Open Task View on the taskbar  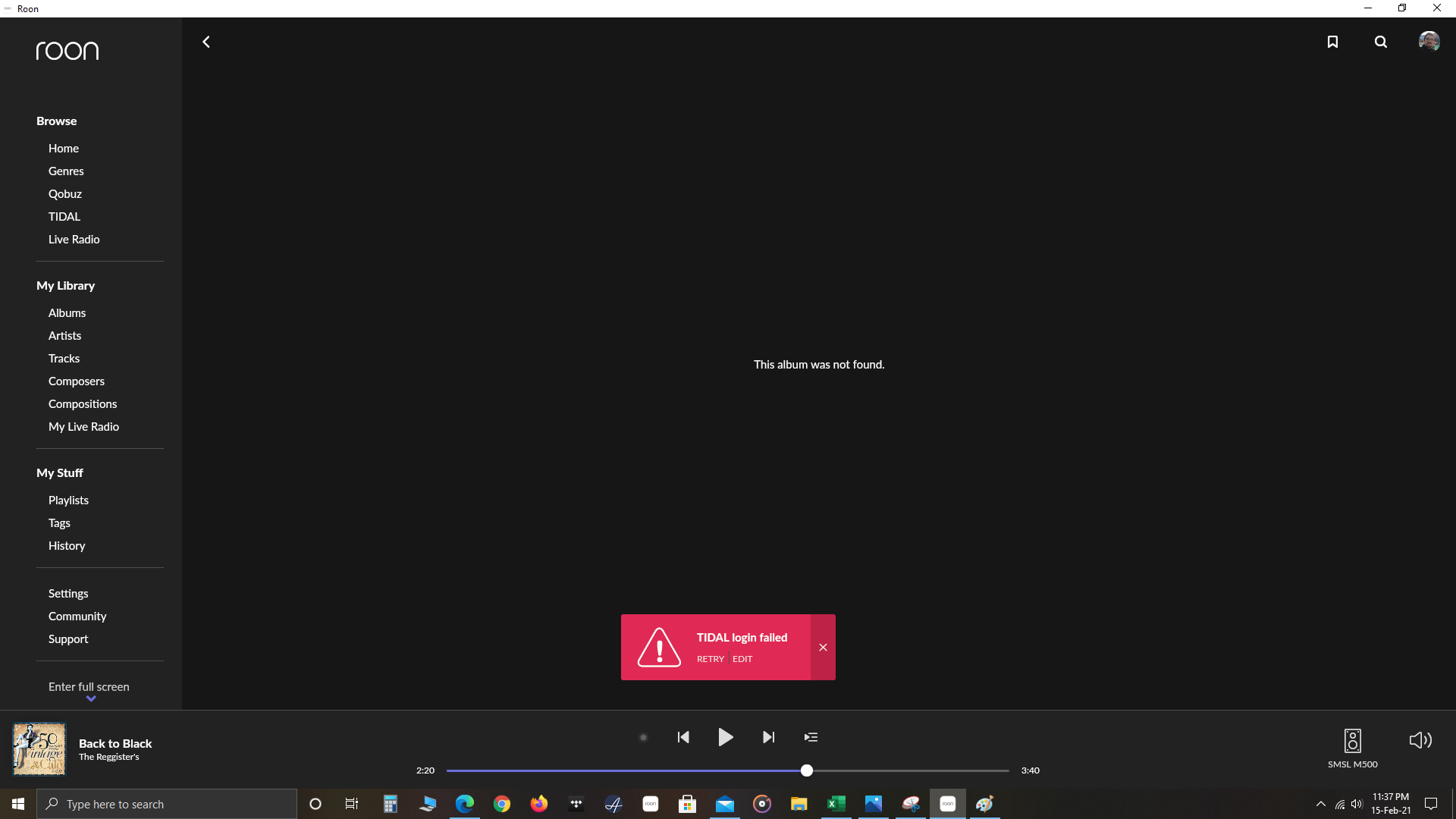(352, 804)
